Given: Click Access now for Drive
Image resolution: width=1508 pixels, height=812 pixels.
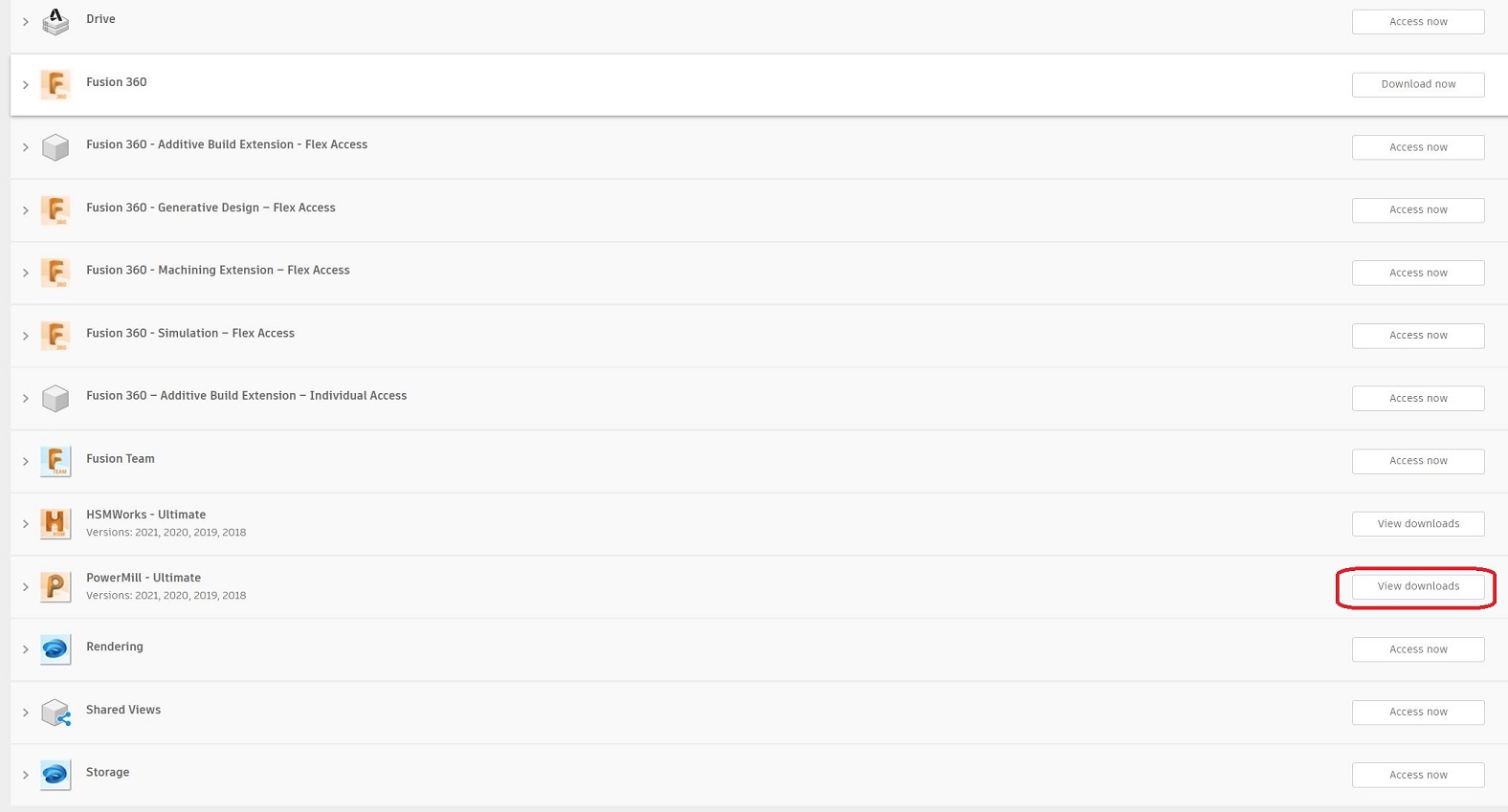Looking at the screenshot, I should tap(1418, 22).
